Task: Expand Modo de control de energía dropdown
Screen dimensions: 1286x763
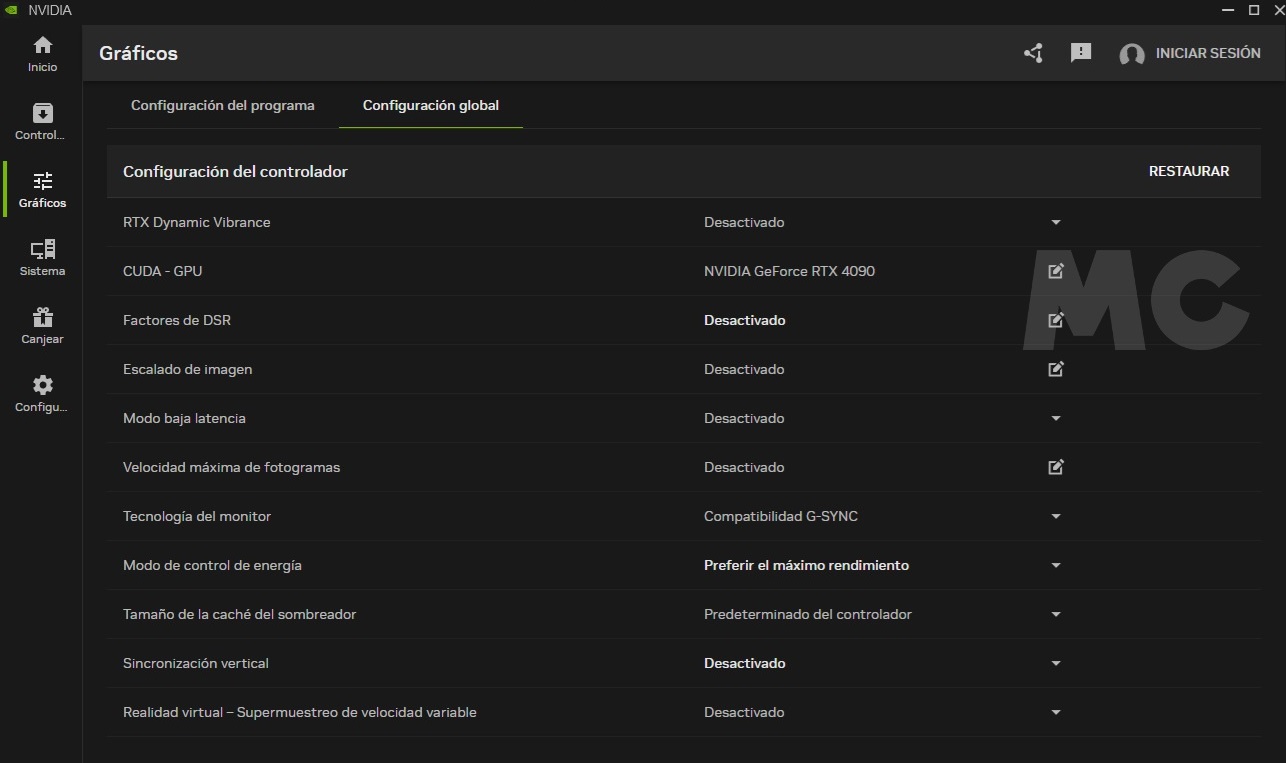Action: click(x=1056, y=565)
